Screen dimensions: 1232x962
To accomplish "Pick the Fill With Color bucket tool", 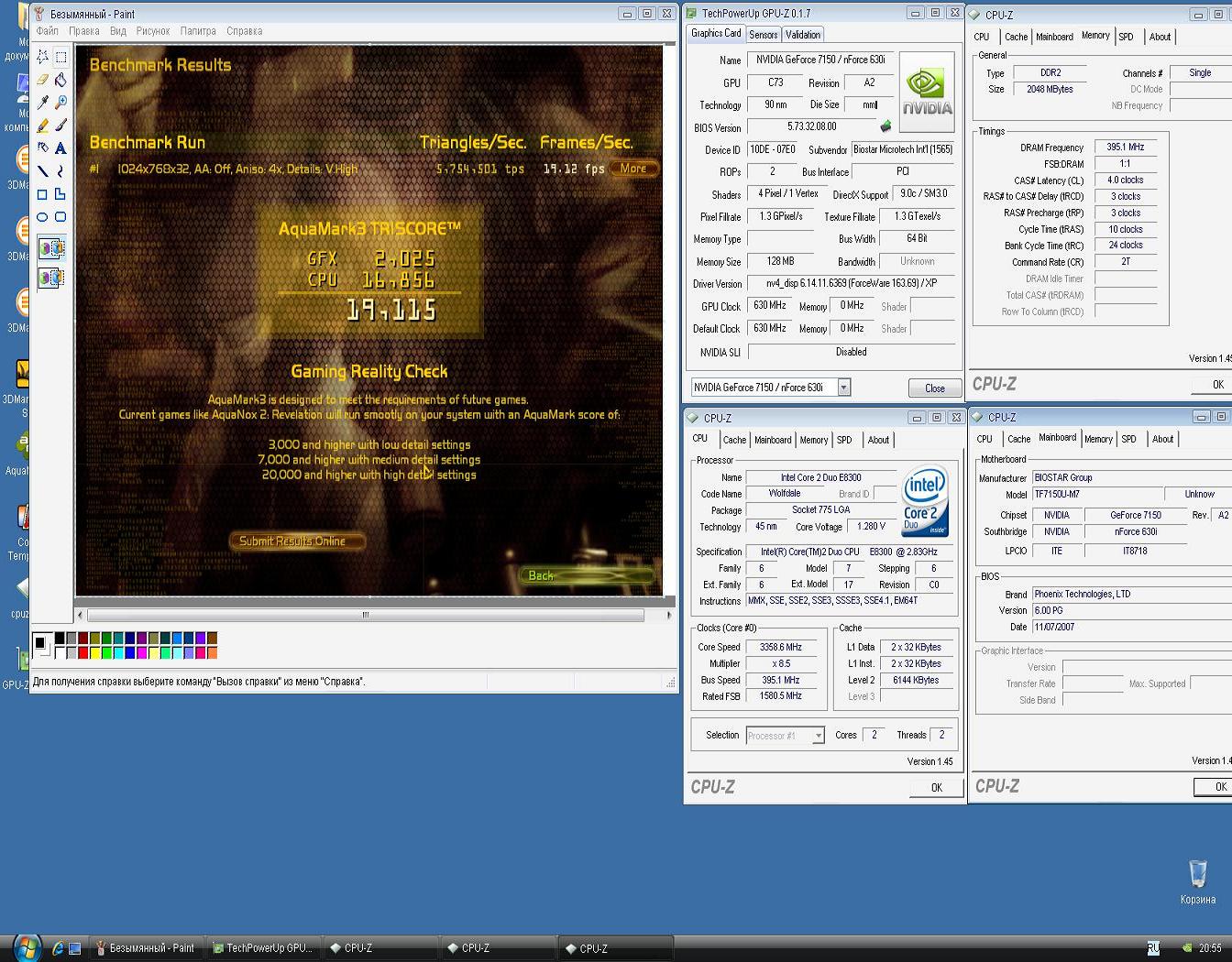I will pos(60,80).
